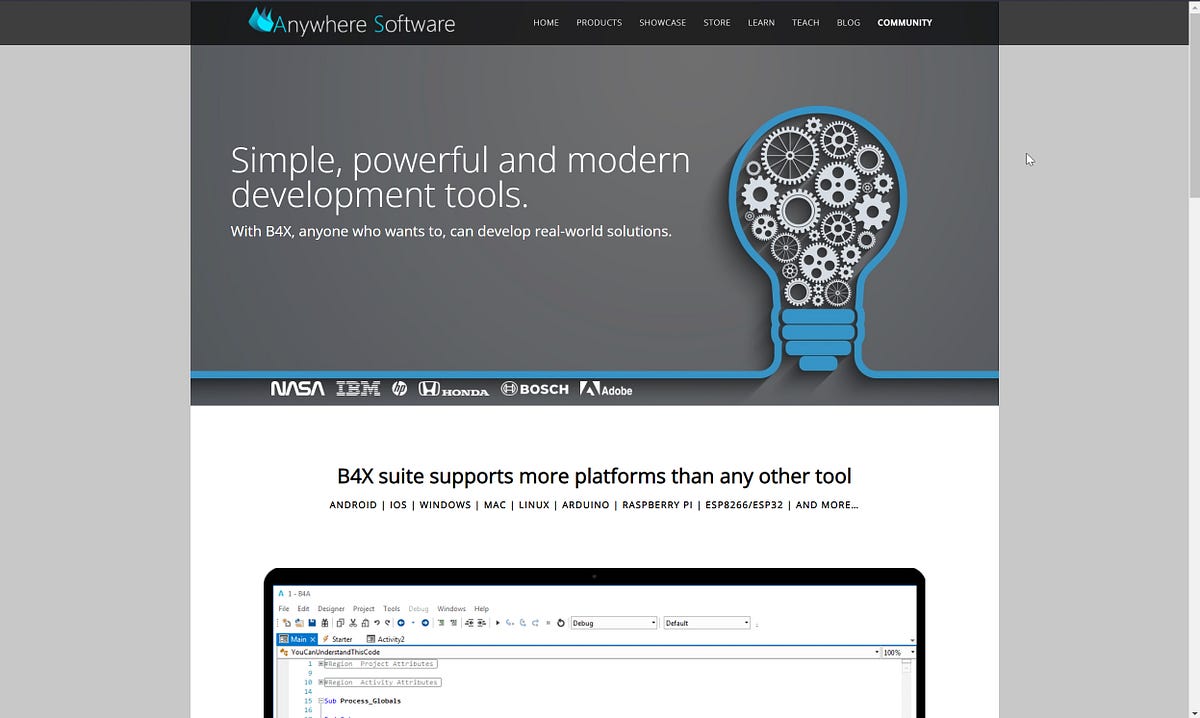Open the HOME page
The width and height of the screenshot is (1200, 718).
546,22
